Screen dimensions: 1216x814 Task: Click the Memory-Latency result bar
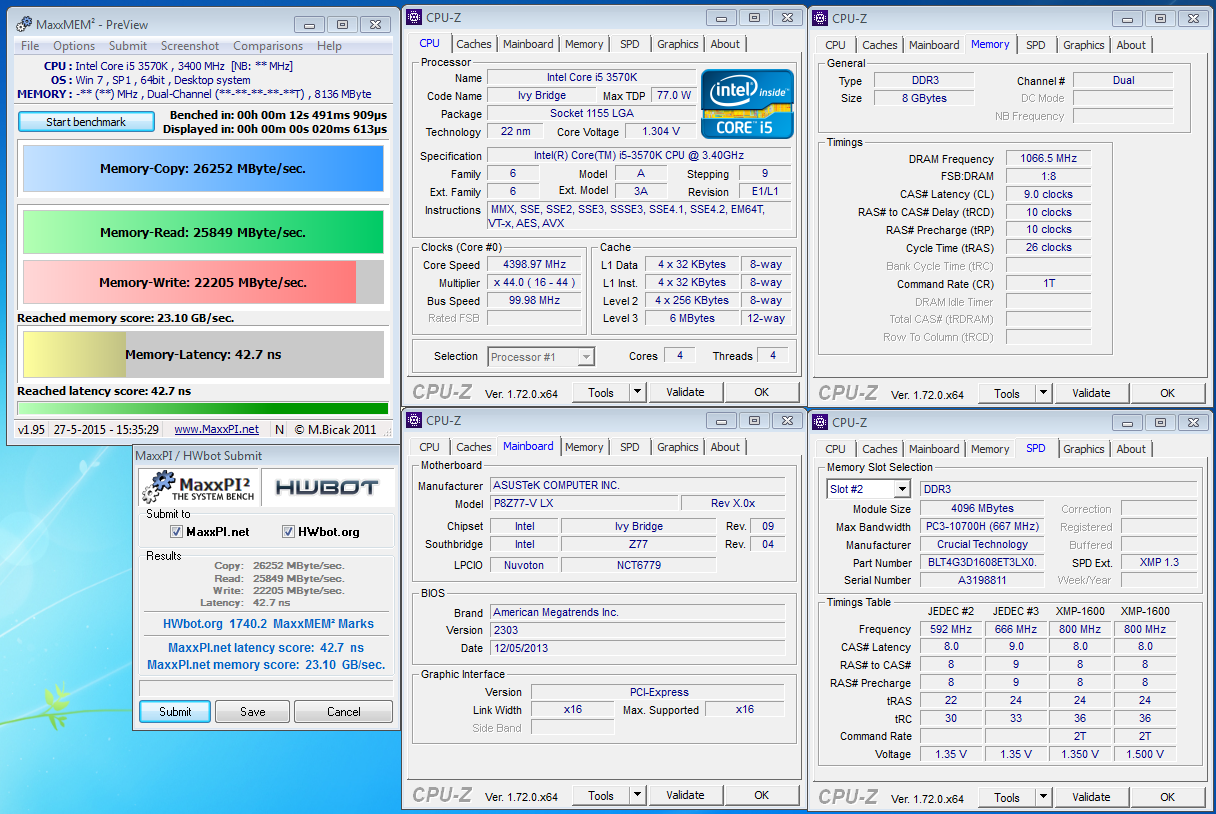pos(203,354)
